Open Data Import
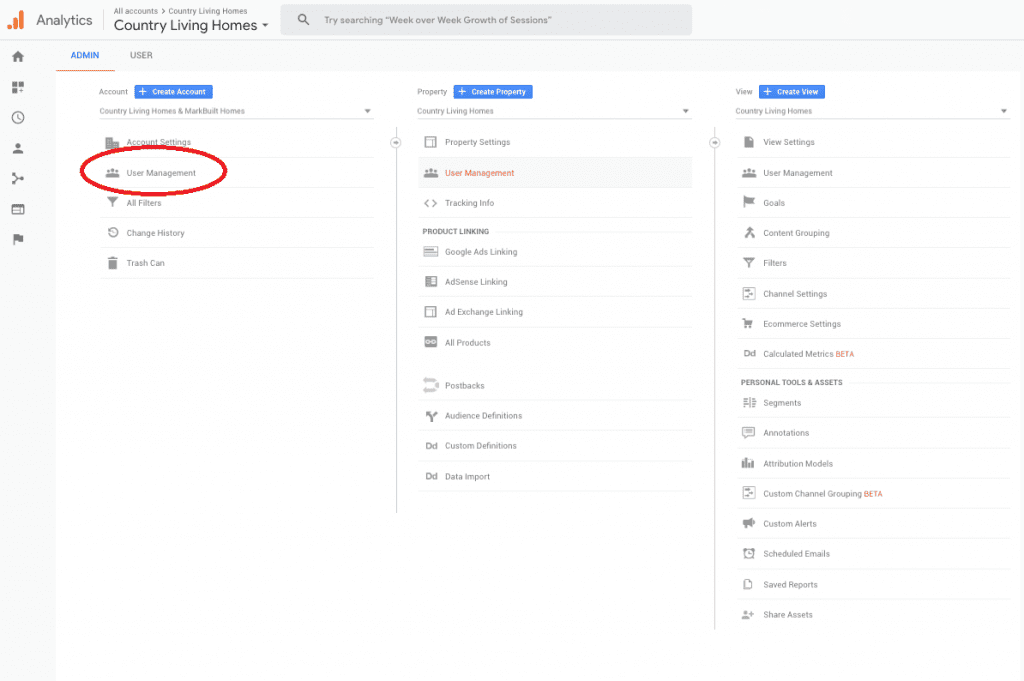This screenshot has height=681, width=1024. [554, 477]
